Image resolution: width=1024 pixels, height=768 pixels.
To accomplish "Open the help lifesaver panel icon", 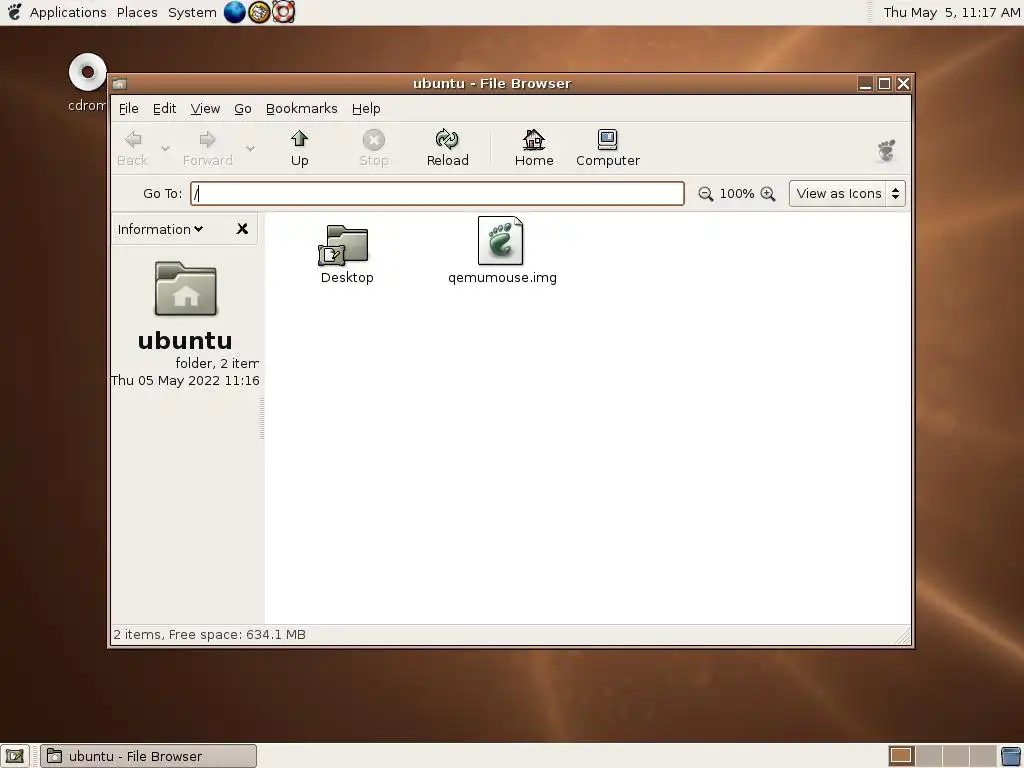I will [283, 12].
